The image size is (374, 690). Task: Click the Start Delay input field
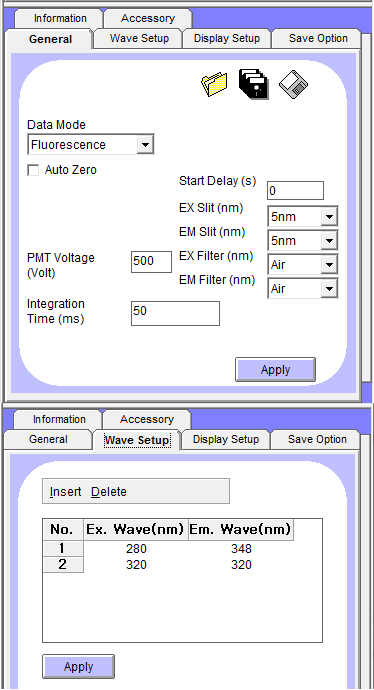pos(295,191)
